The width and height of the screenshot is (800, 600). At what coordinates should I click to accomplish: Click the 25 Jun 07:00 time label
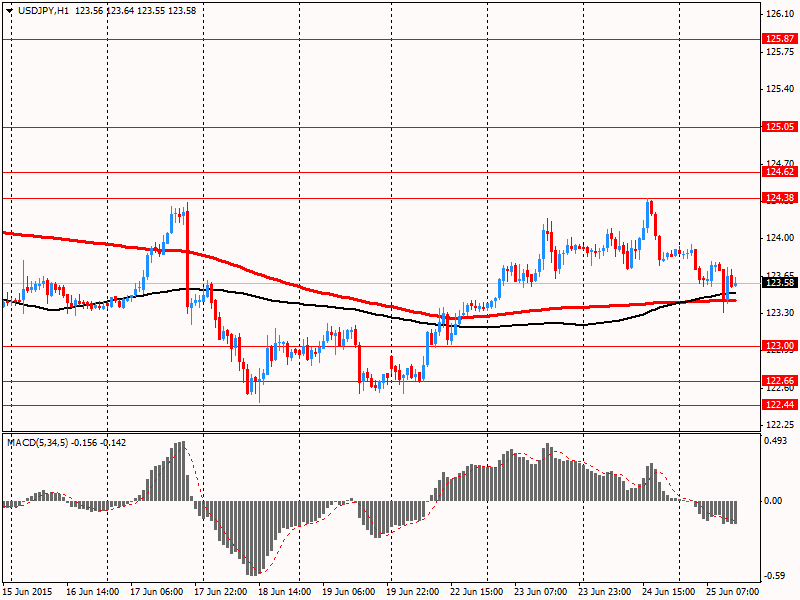(x=733, y=592)
